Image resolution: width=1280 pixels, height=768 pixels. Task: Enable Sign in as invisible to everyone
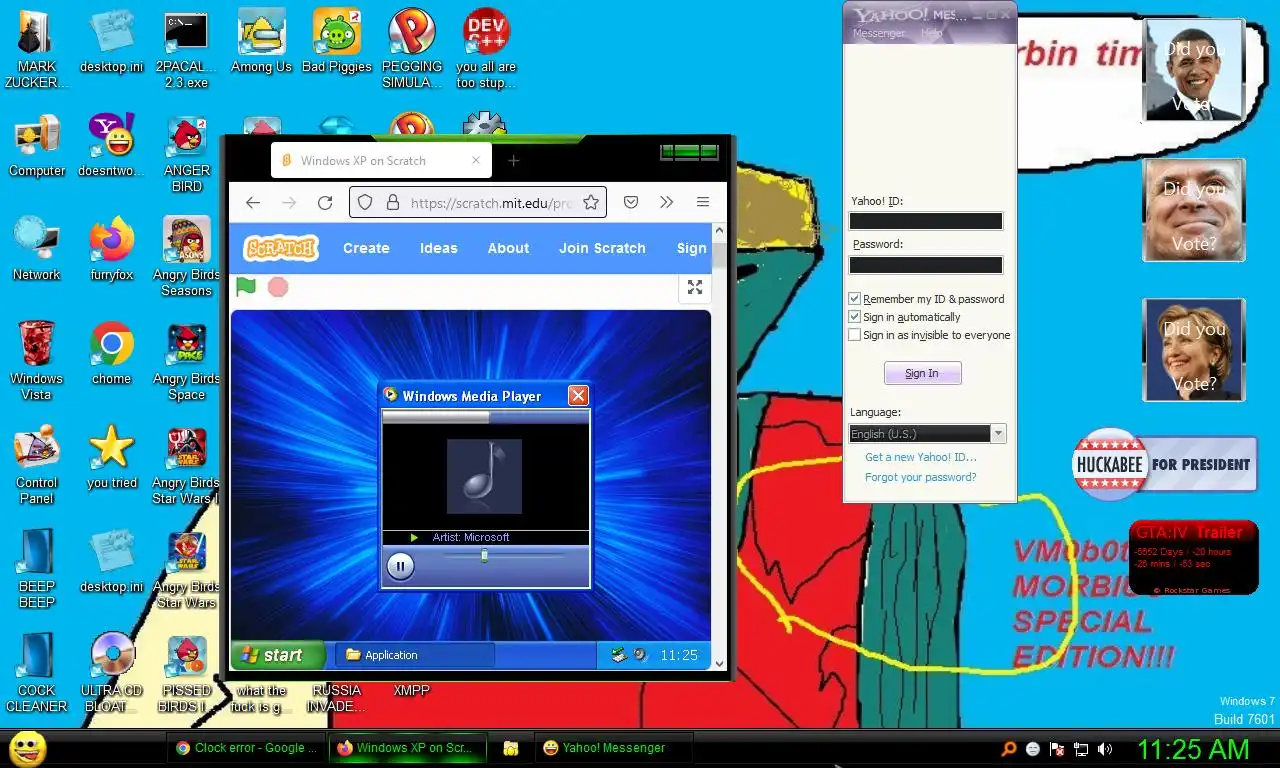tap(854, 335)
